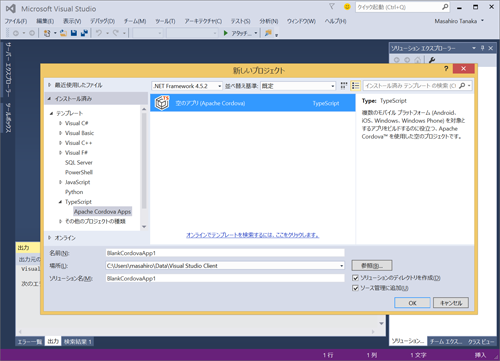
Task: Click the green attach start arrow
Action: point(226,33)
